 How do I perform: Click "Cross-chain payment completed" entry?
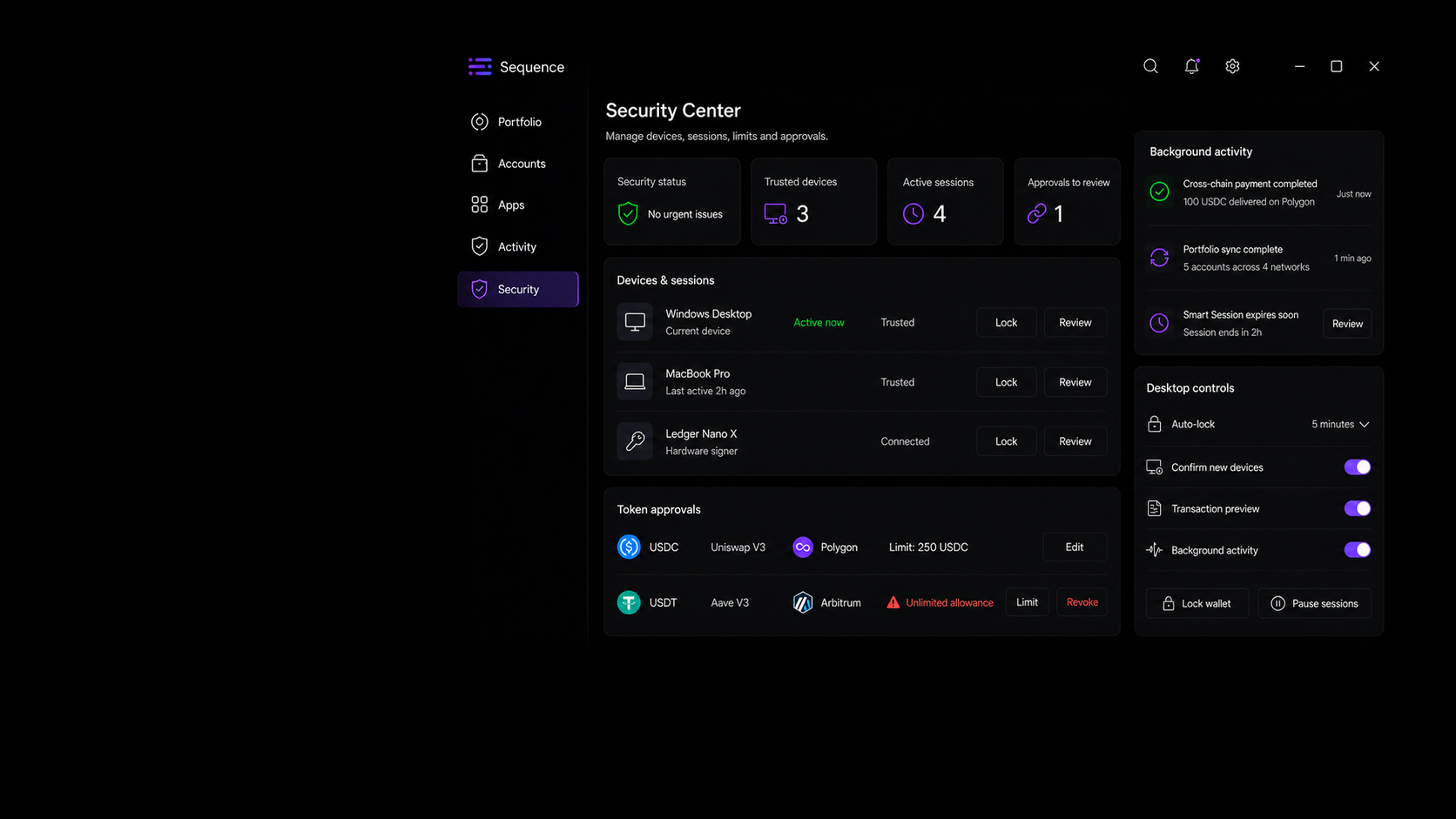1259,192
